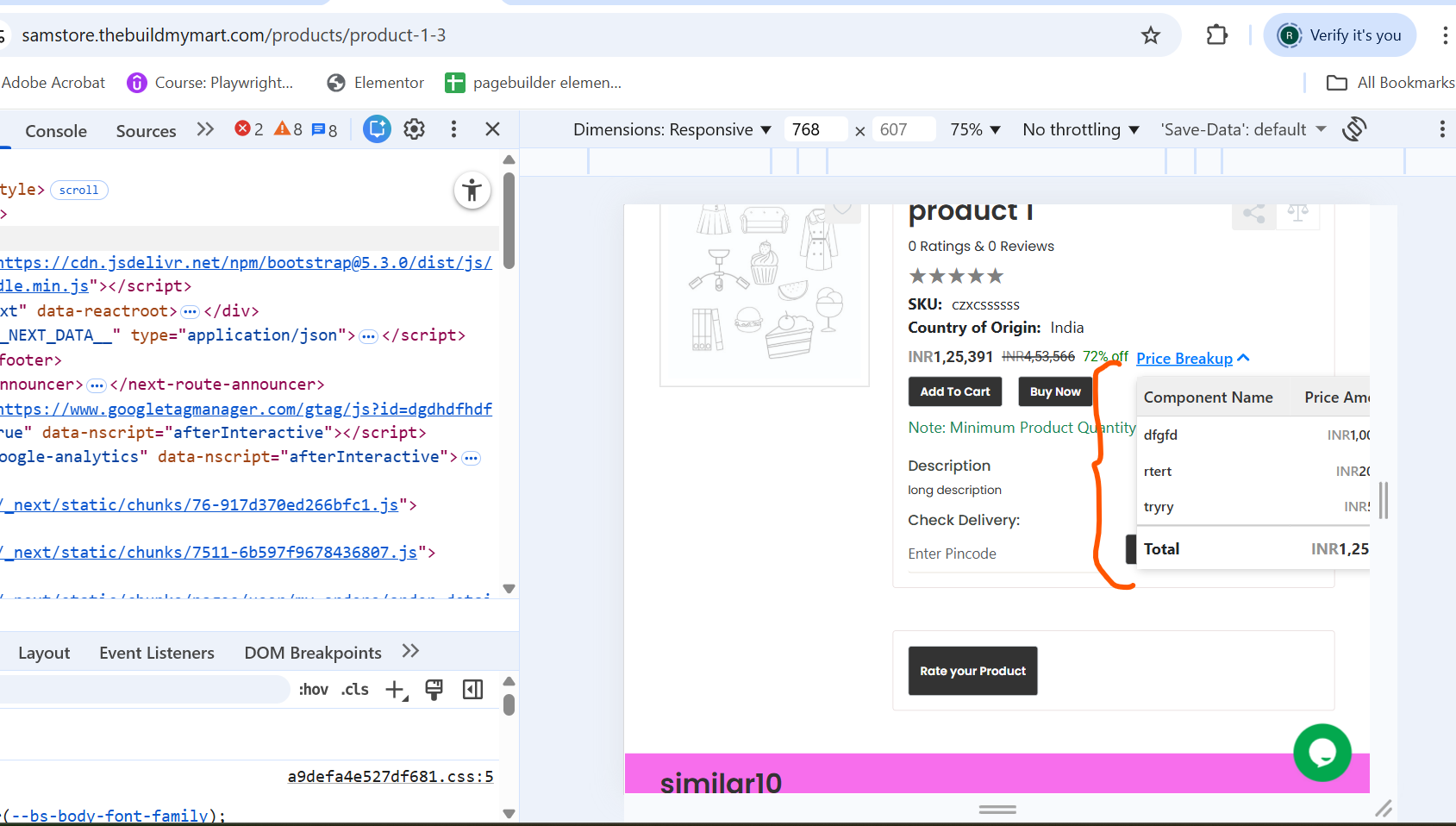Switch to the DOM Breakpoints tab
This screenshot has height=826, width=1456.
[313, 653]
